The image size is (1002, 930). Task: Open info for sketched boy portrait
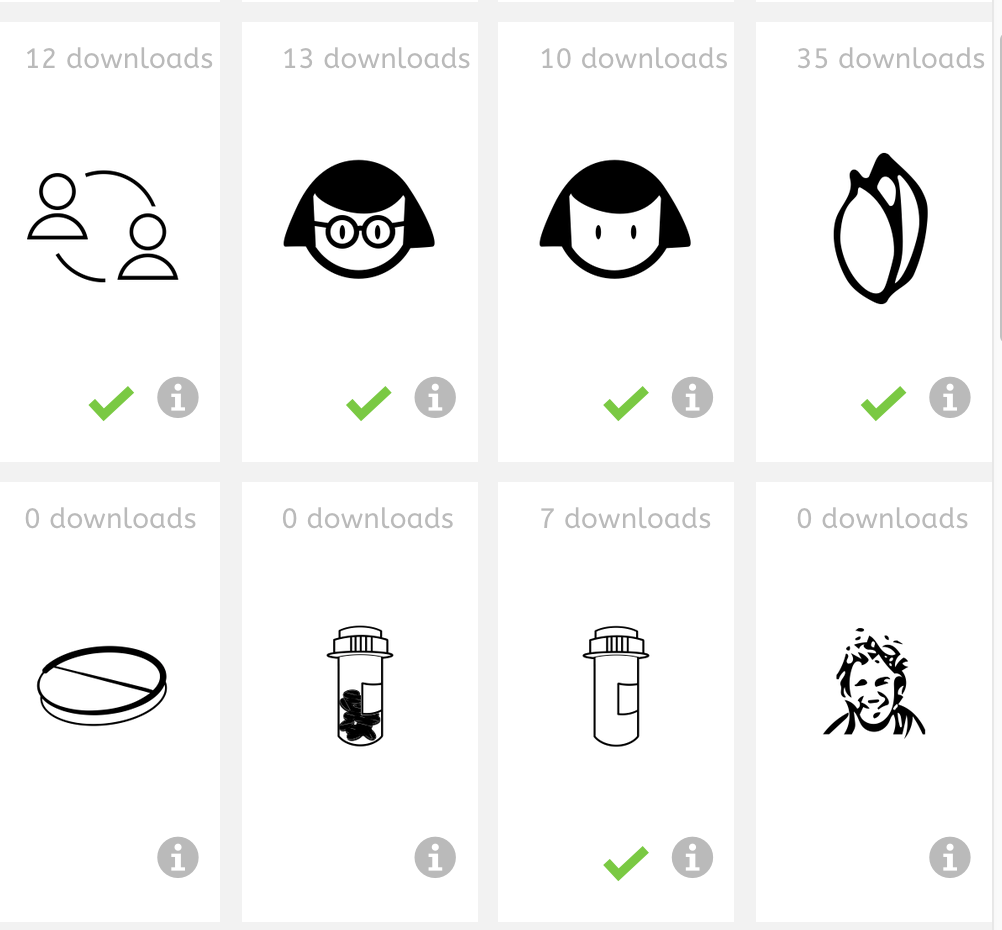pos(950,857)
